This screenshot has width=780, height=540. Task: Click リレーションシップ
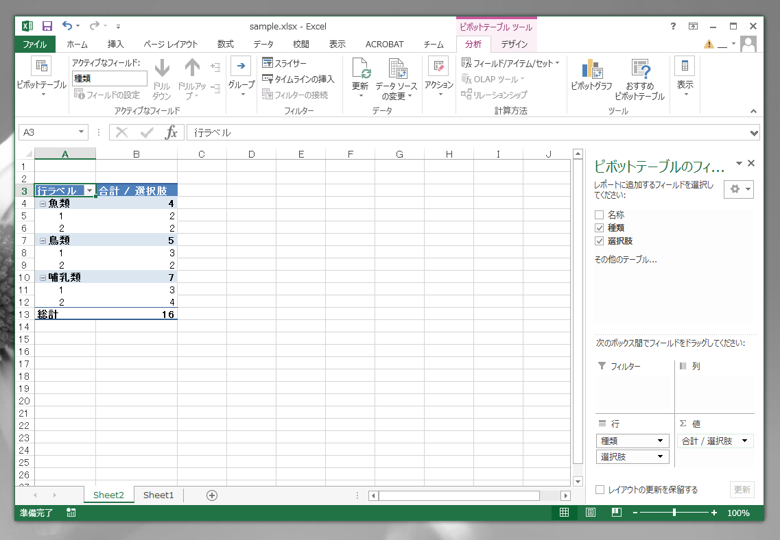pyautogui.click(x=494, y=94)
